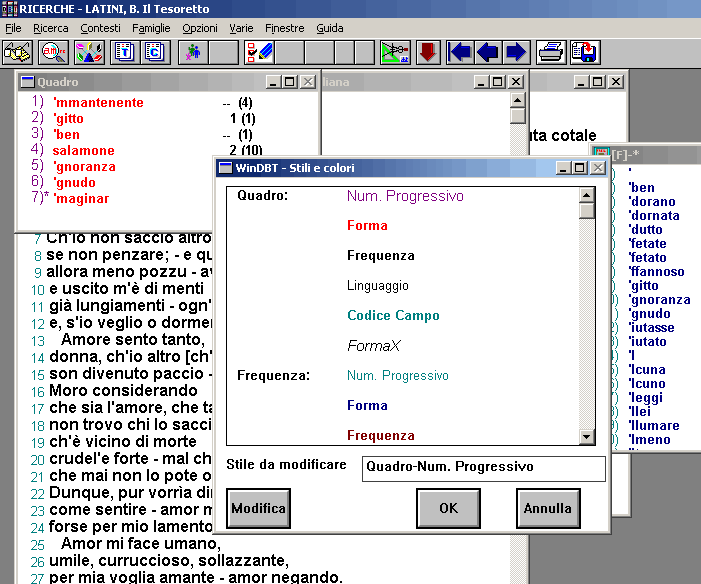This screenshot has width=701, height=584.
Task: Select ''mmantenente' in Quadro window
Action: pos(98,103)
